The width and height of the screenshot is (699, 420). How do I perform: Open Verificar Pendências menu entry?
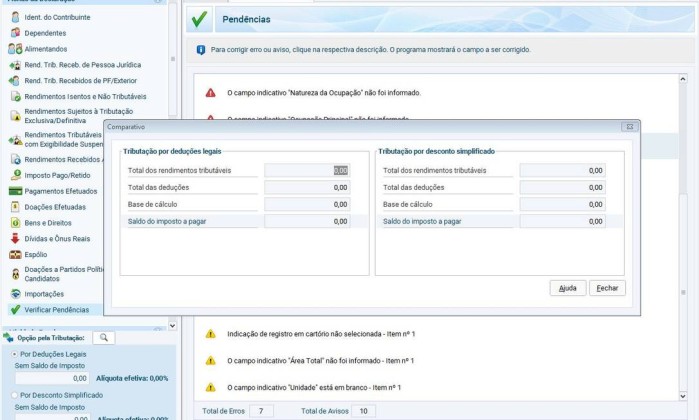[57, 310]
